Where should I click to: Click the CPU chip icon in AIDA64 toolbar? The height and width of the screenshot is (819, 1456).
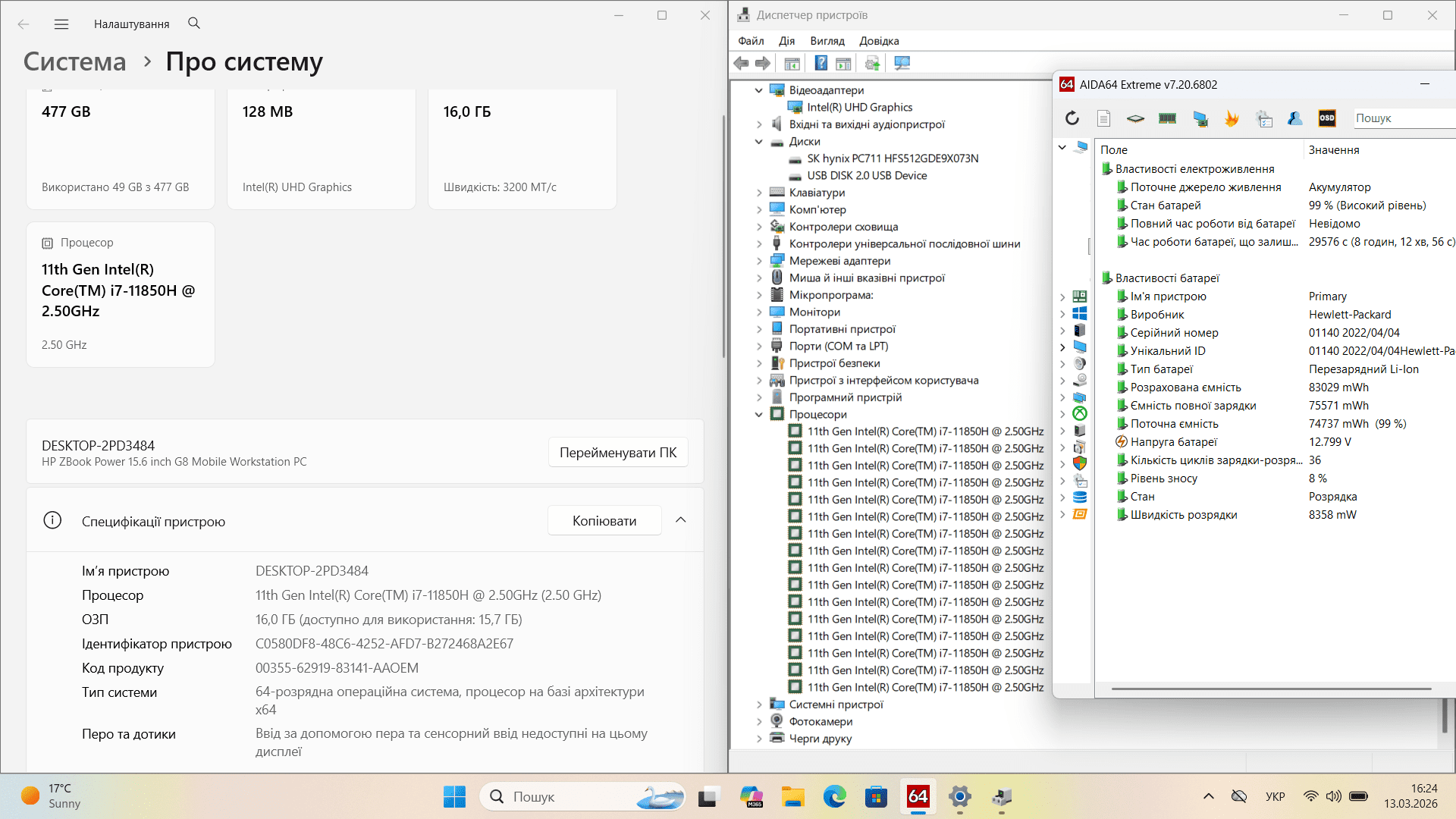coord(1135,118)
